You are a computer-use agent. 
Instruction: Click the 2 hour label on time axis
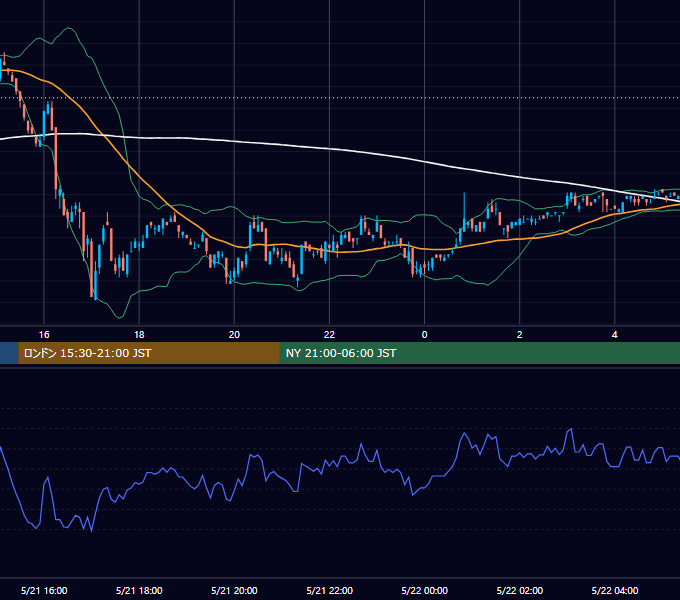[x=520, y=335]
